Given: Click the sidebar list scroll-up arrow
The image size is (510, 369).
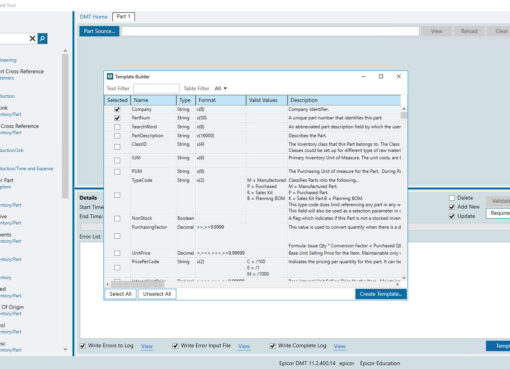Looking at the screenshot, I should pyautogui.click(x=65, y=51).
